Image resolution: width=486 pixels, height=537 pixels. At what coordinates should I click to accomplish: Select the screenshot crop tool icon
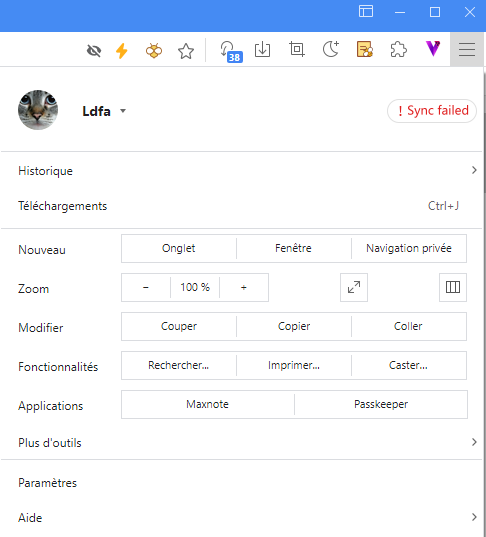(297, 49)
